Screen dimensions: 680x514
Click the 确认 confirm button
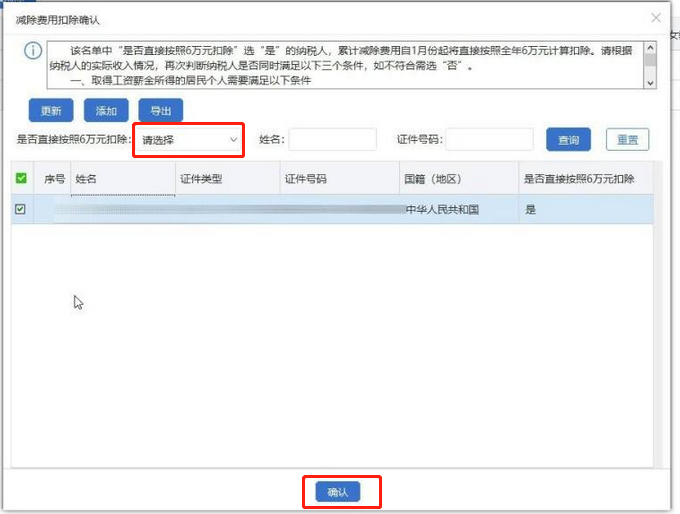click(338, 492)
